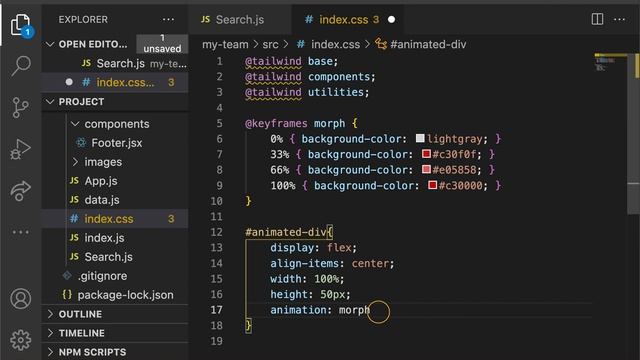Click the .gitignore file icon
The image size is (640, 360).
67,276
